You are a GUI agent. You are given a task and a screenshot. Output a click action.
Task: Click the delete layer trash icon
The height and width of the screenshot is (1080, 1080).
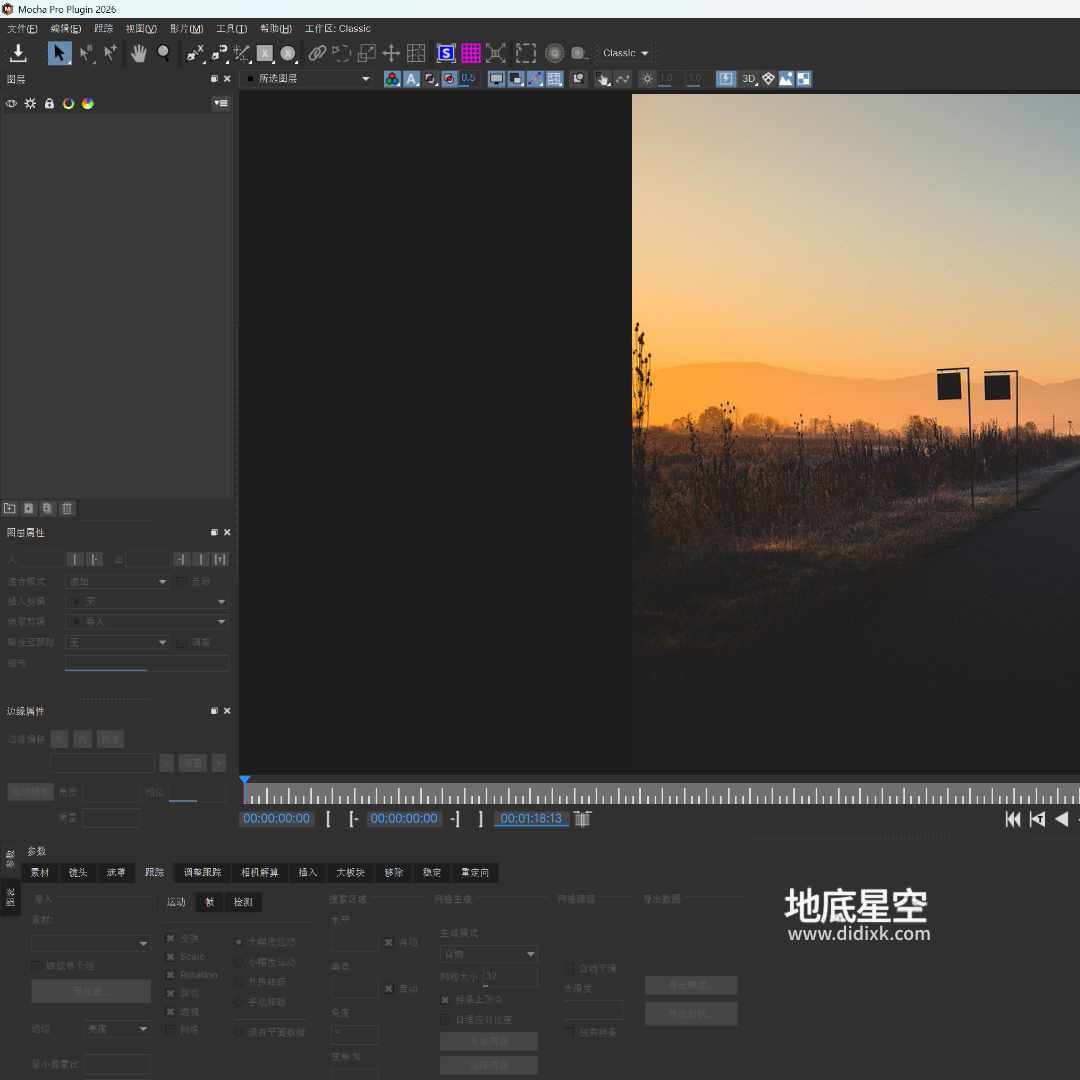(x=67, y=508)
